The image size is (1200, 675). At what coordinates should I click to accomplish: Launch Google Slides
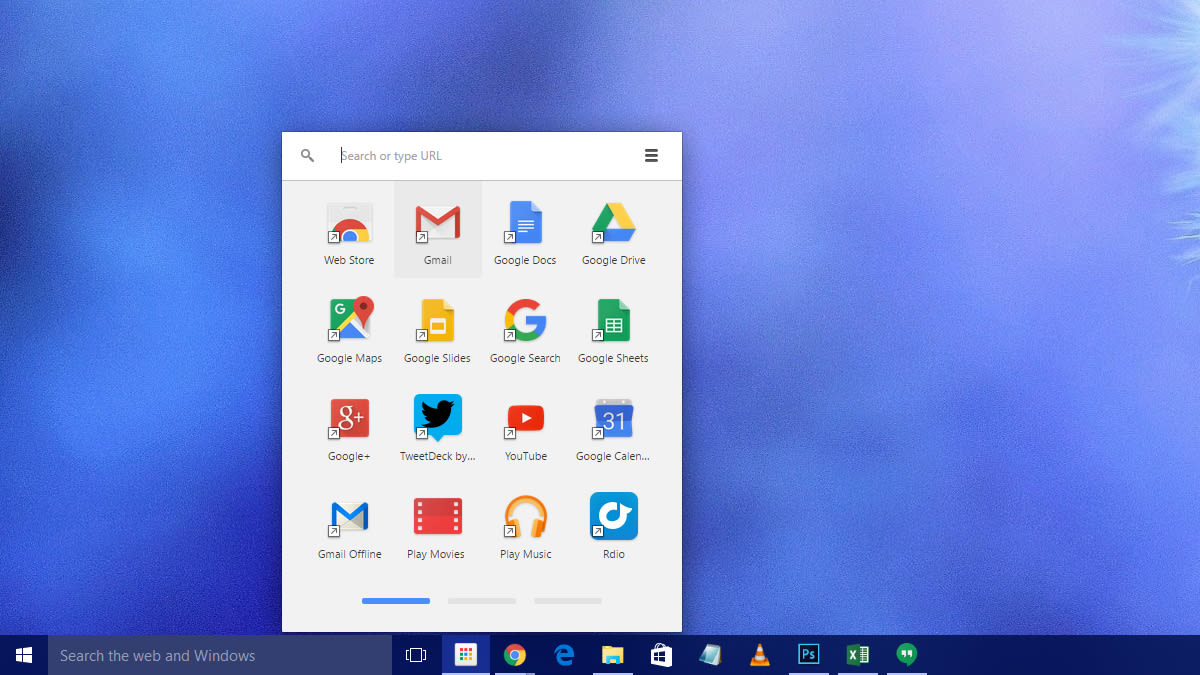(437, 320)
